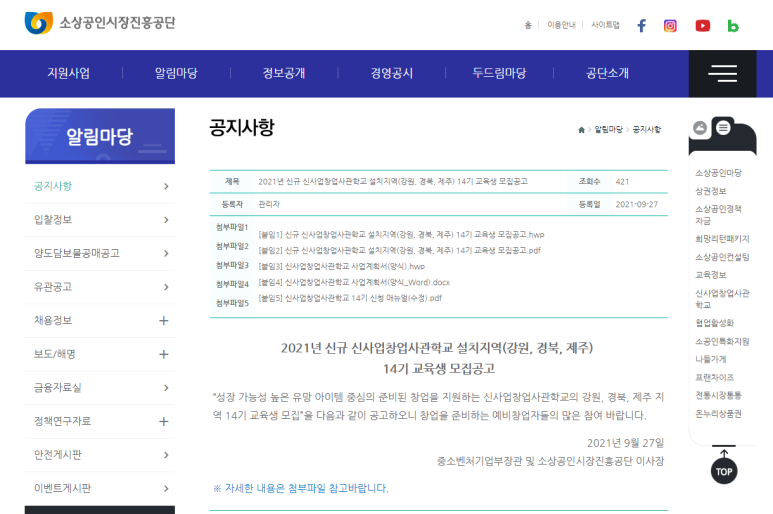The width and height of the screenshot is (773, 514).
Task: Open the Facebook page icon
Action: coord(641,26)
